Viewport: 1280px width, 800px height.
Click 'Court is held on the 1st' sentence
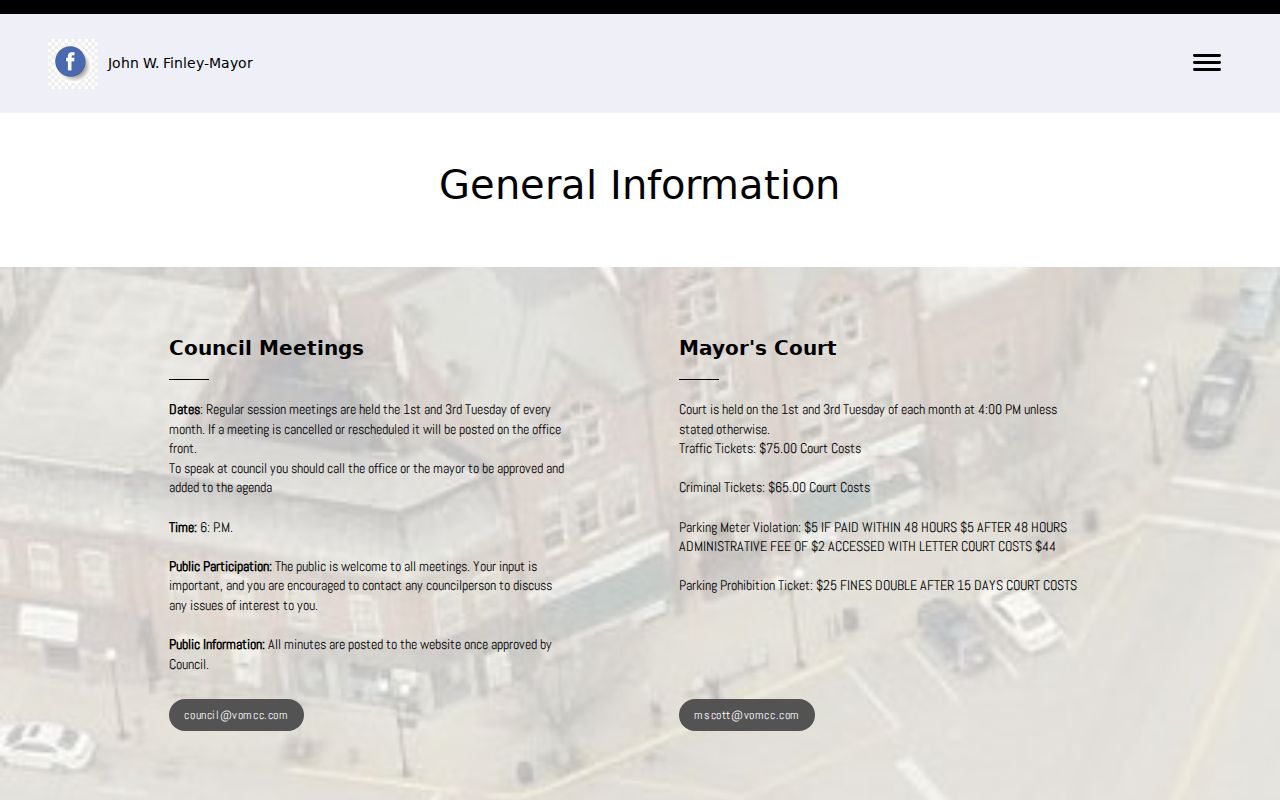[868, 419]
